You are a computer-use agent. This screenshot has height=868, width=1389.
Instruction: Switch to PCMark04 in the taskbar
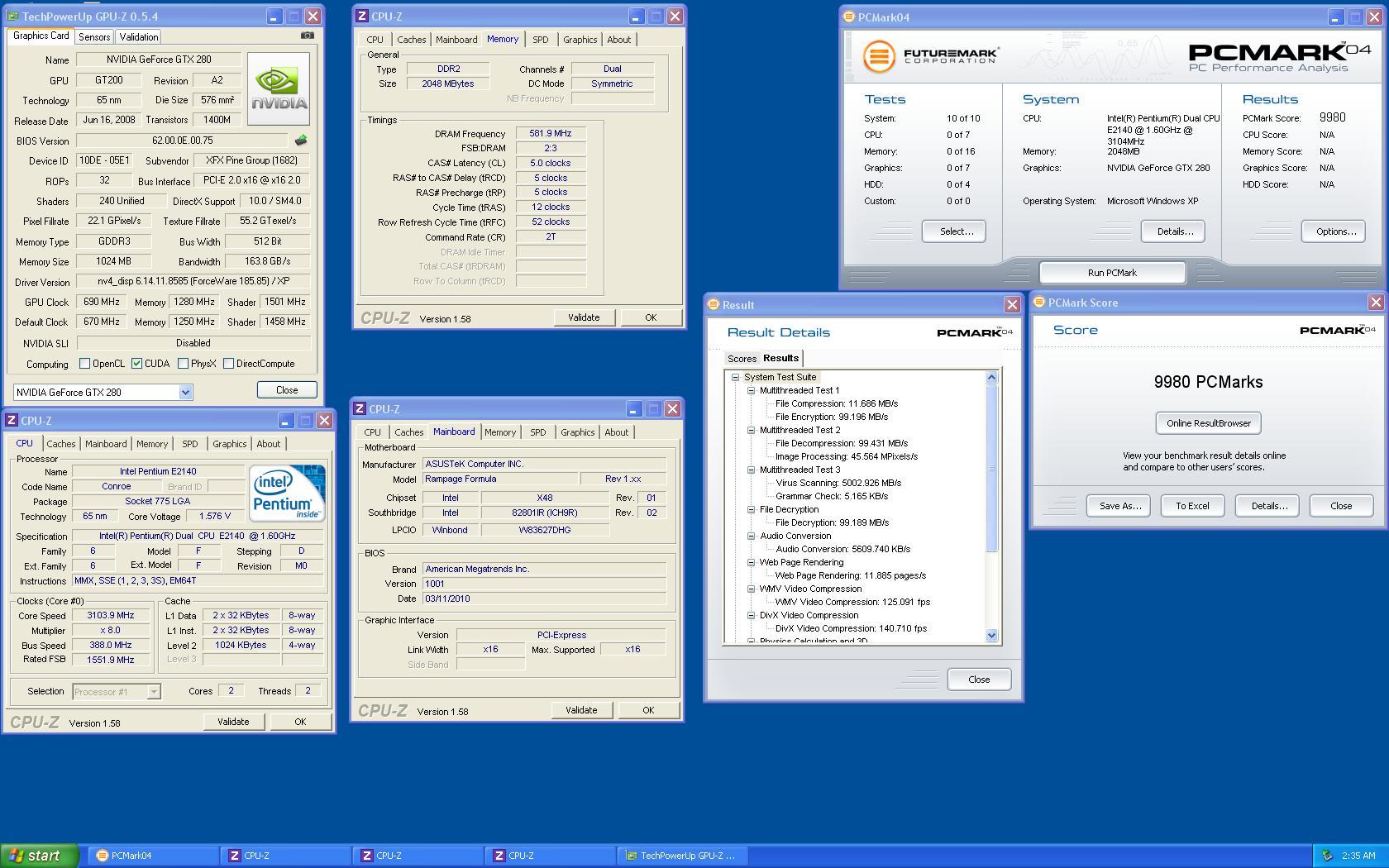tap(154, 856)
